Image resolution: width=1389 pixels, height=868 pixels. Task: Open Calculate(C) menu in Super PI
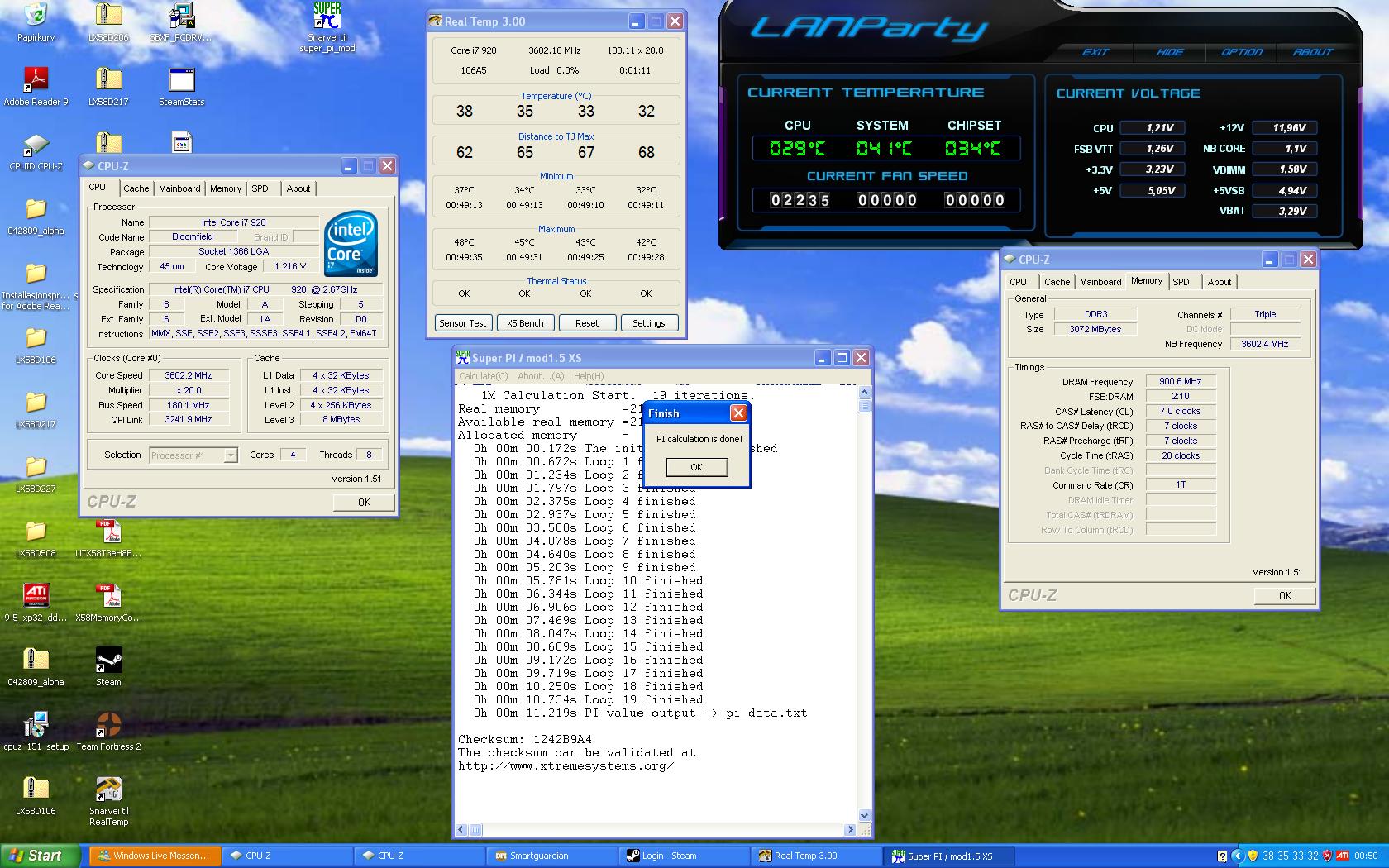484,376
